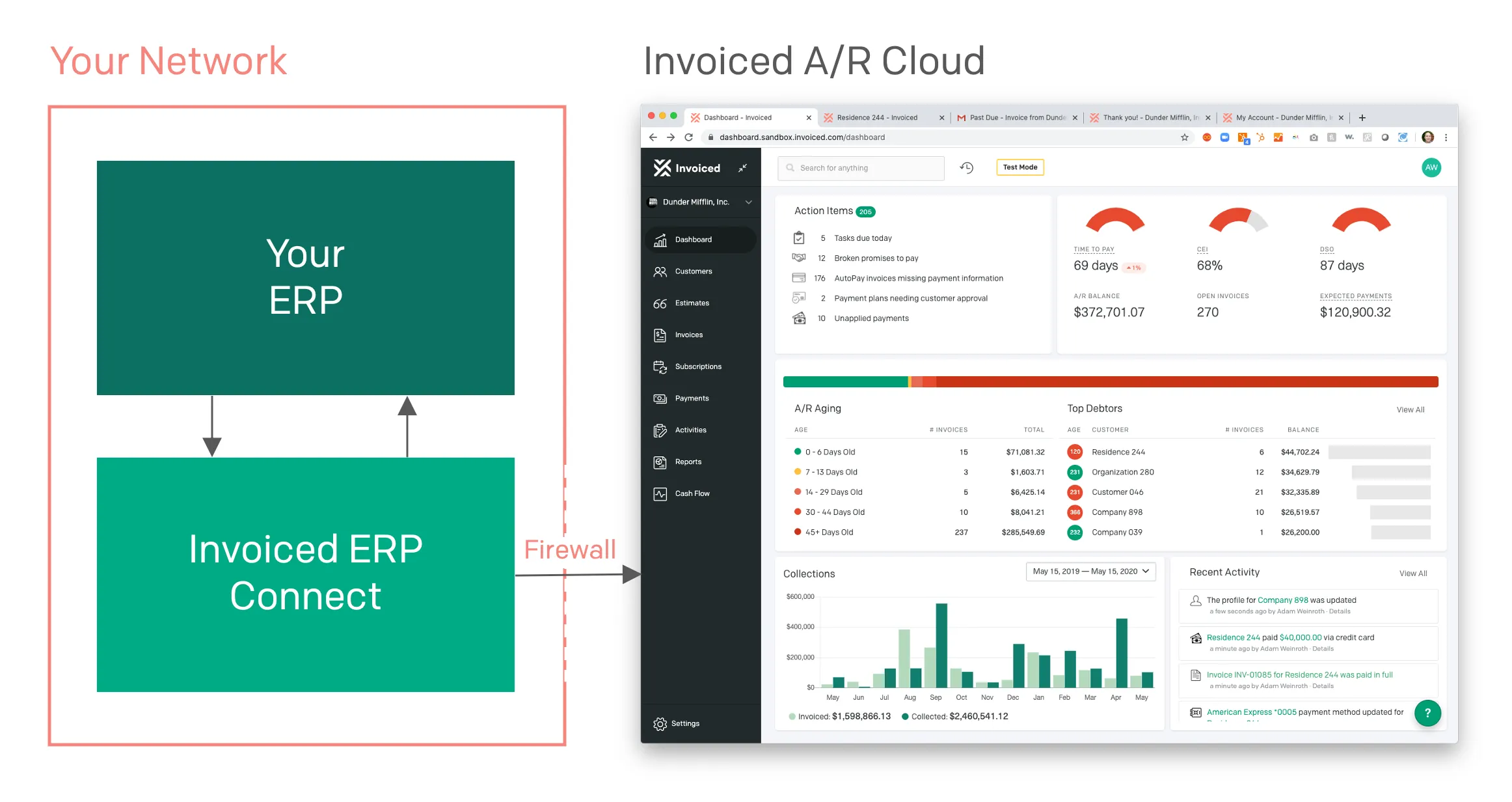Click the Test Mode button
1512x802 pixels.
click(1019, 167)
